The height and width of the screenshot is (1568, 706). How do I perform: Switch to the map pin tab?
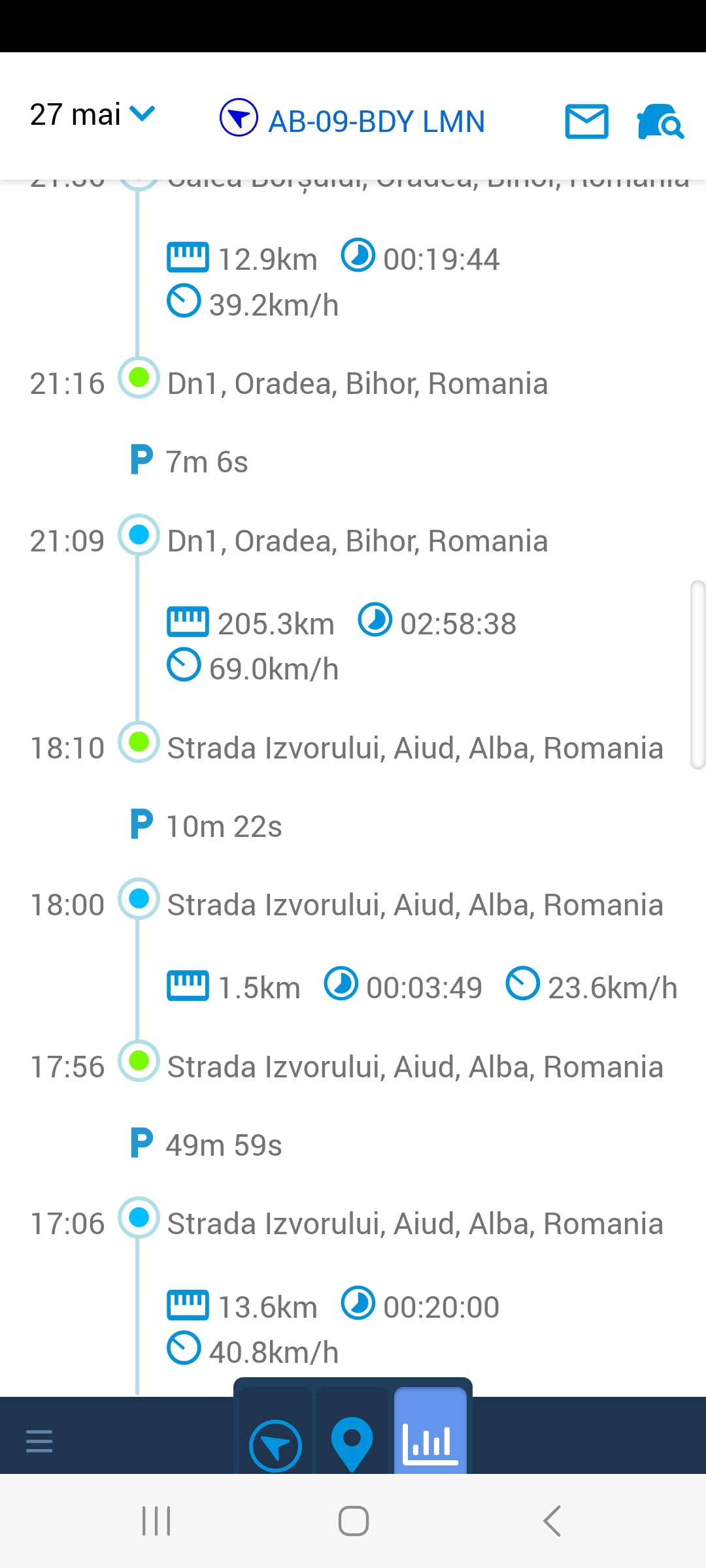point(352,1444)
